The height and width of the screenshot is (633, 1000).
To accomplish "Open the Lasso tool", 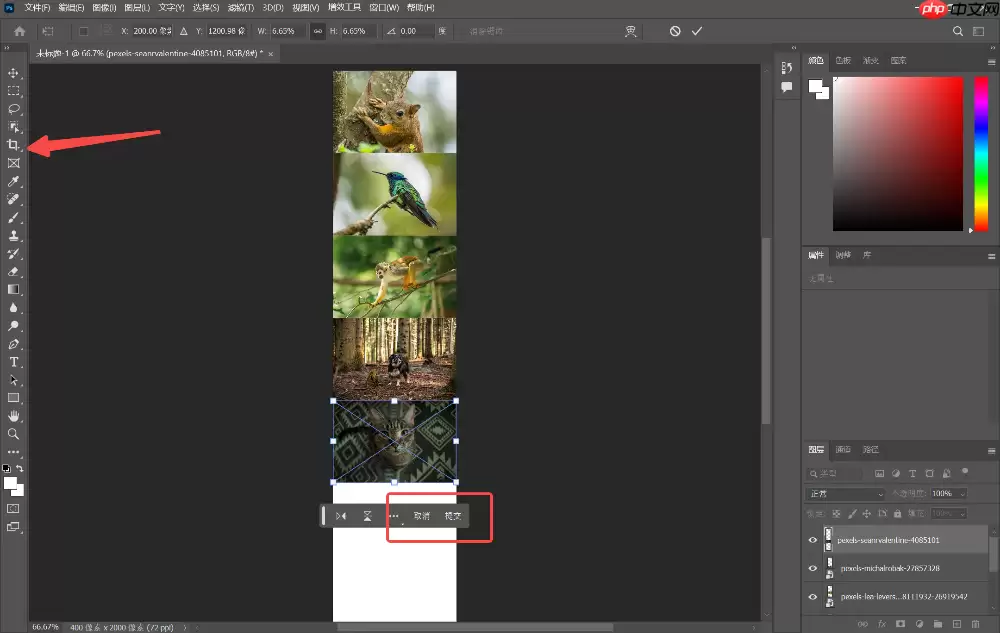I will pyautogui.click(x=13, y=108).
